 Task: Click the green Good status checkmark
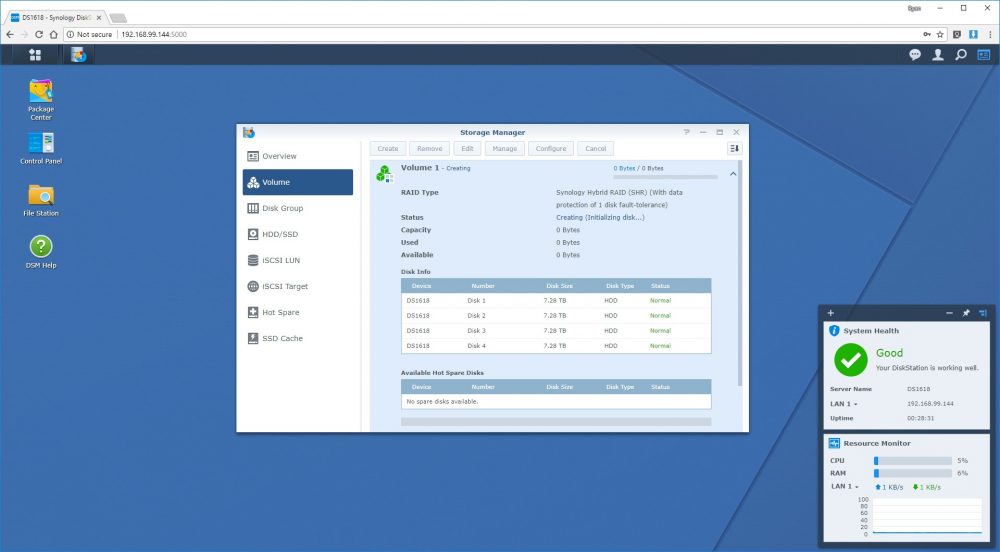point(851,360)
